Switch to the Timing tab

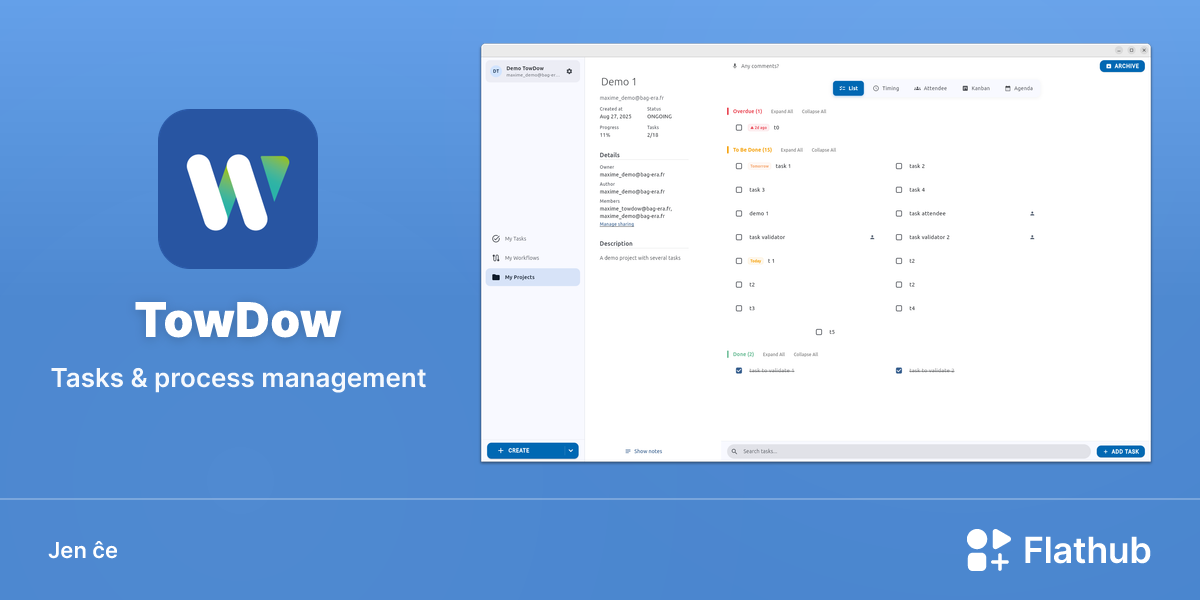pyautogui.click(x=886, y=88)
